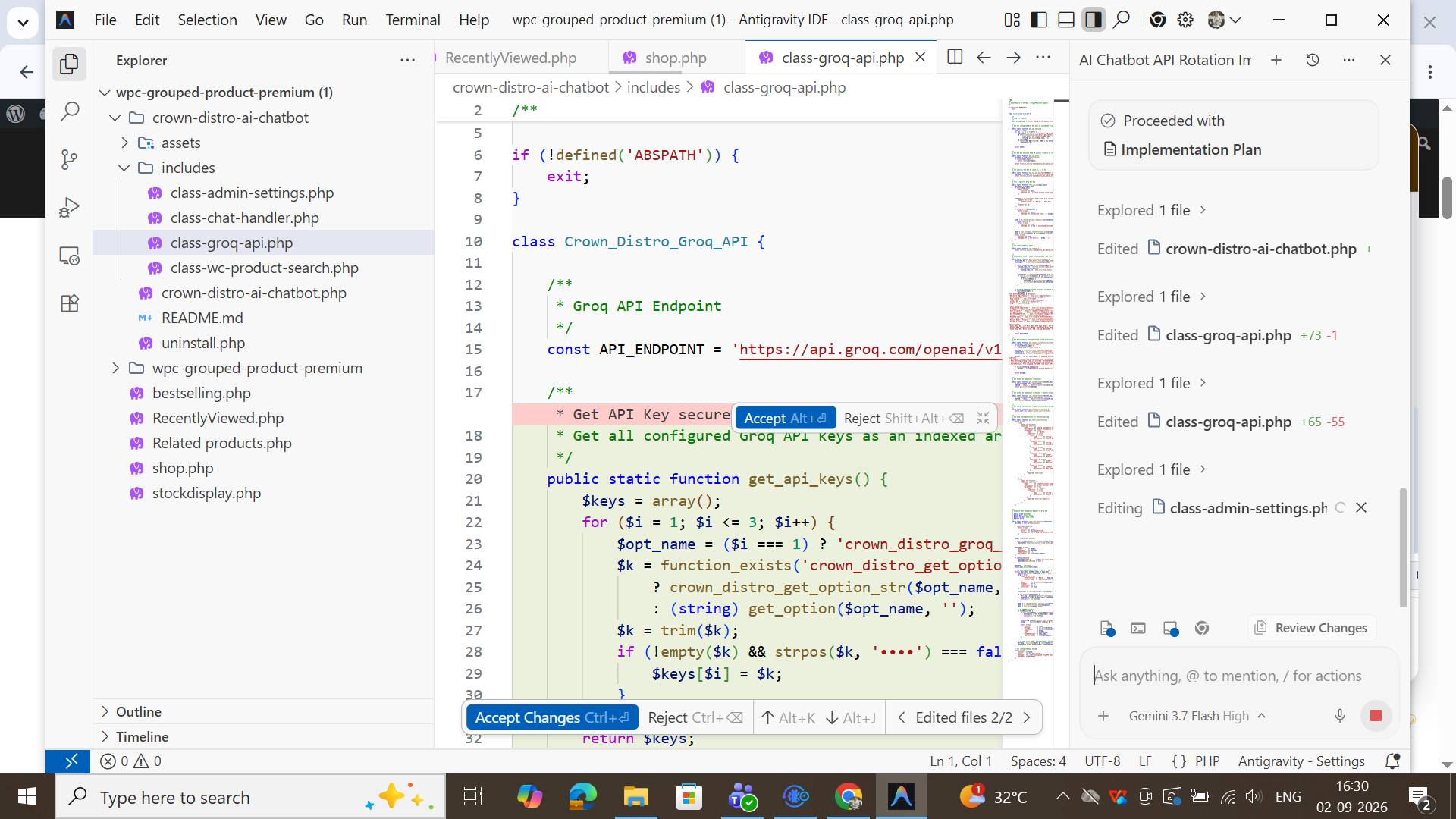Open the Search view in activity bar
Screen dimensions: 1456x819
tap(69, 111)
